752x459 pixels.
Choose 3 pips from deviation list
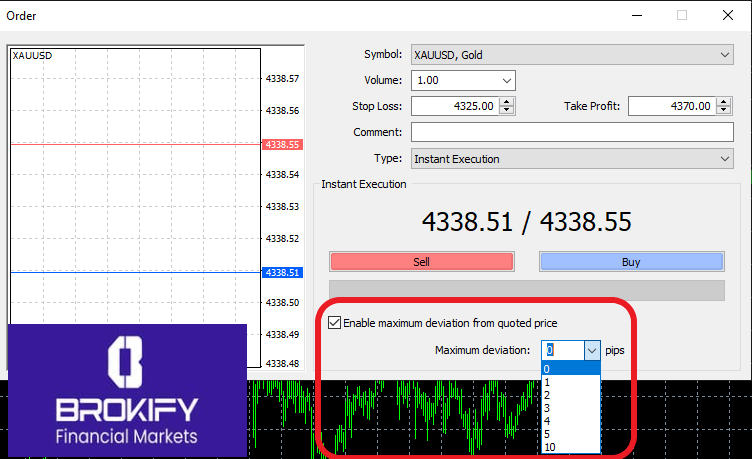pyautogui.click(x=570, y=408)
